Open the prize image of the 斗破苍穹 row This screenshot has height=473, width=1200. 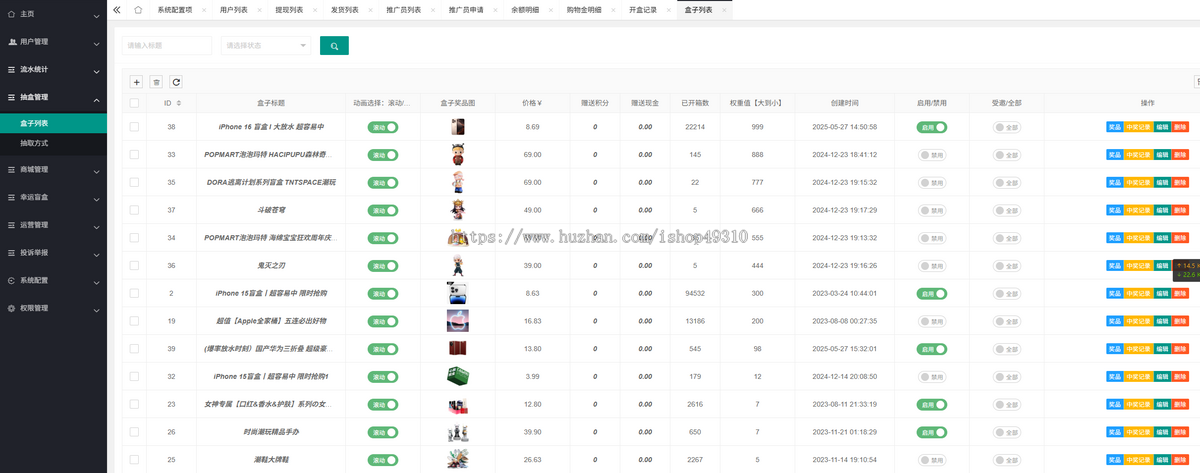tap(457, 210)
